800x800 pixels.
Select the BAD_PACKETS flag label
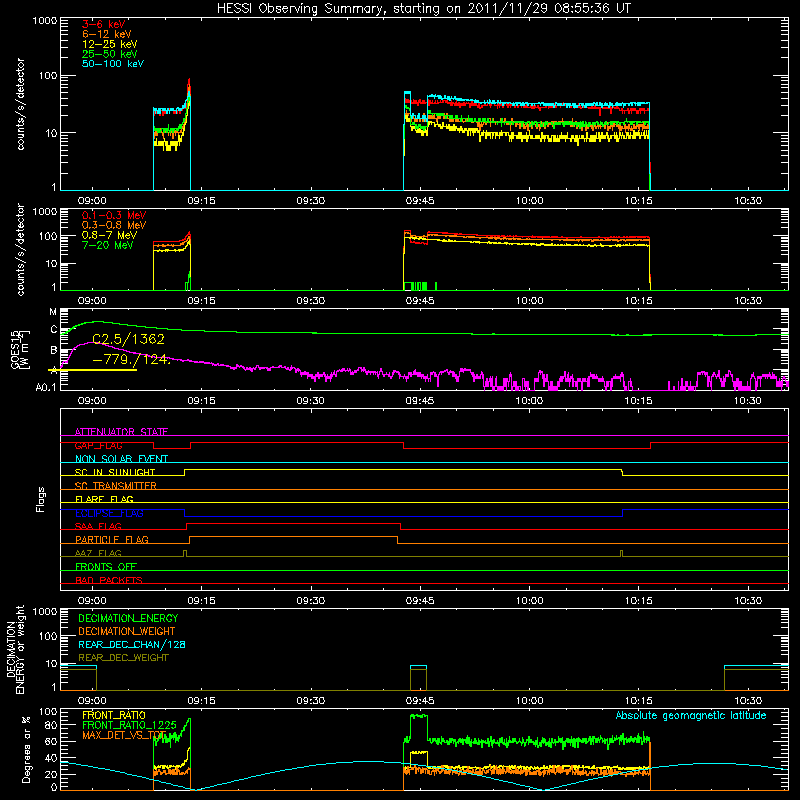[109, 580]
